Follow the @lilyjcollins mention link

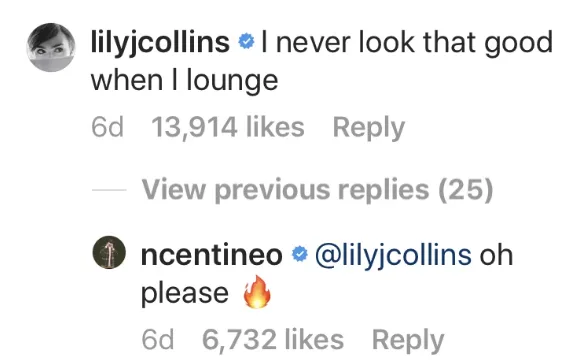[393, 256]
